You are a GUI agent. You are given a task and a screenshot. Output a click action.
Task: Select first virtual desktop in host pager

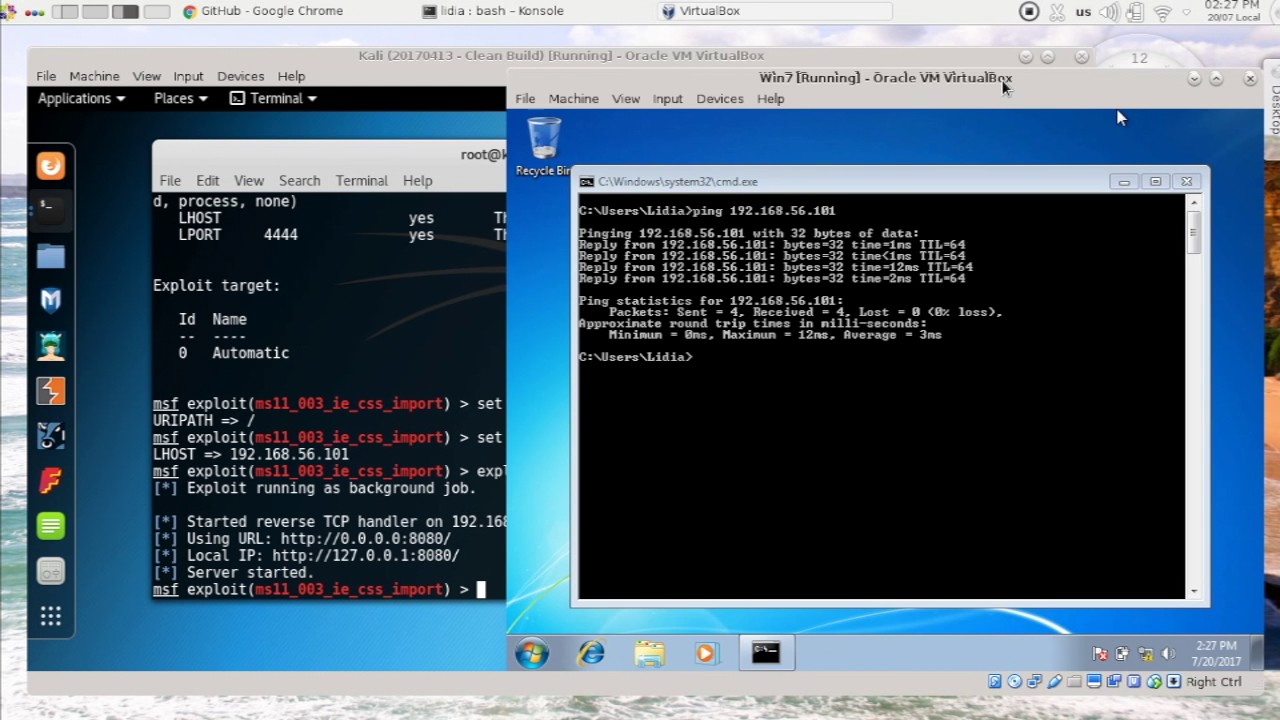click(x=66, y=12)
